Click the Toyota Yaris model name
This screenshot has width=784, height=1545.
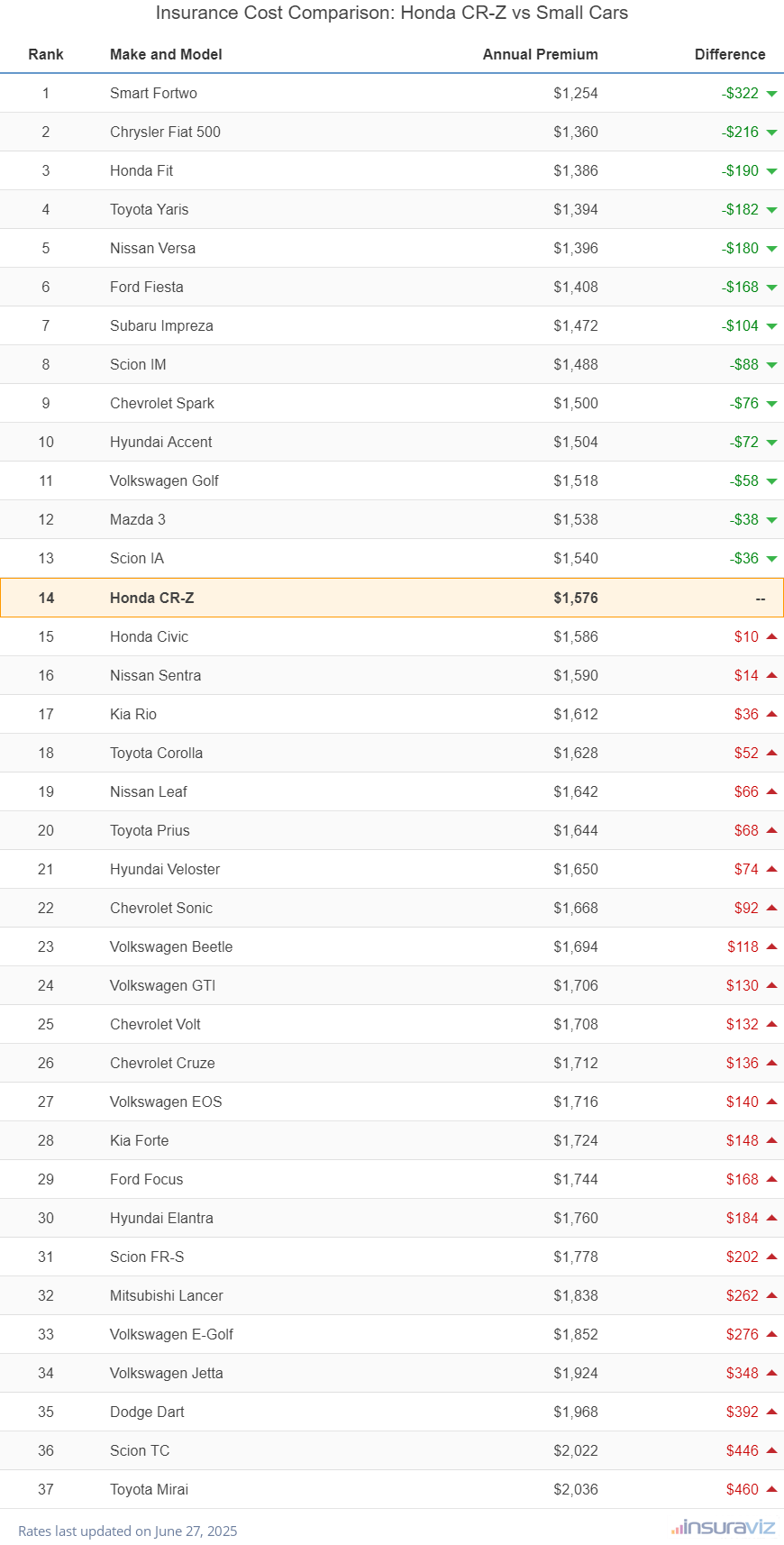coord(150,209)
